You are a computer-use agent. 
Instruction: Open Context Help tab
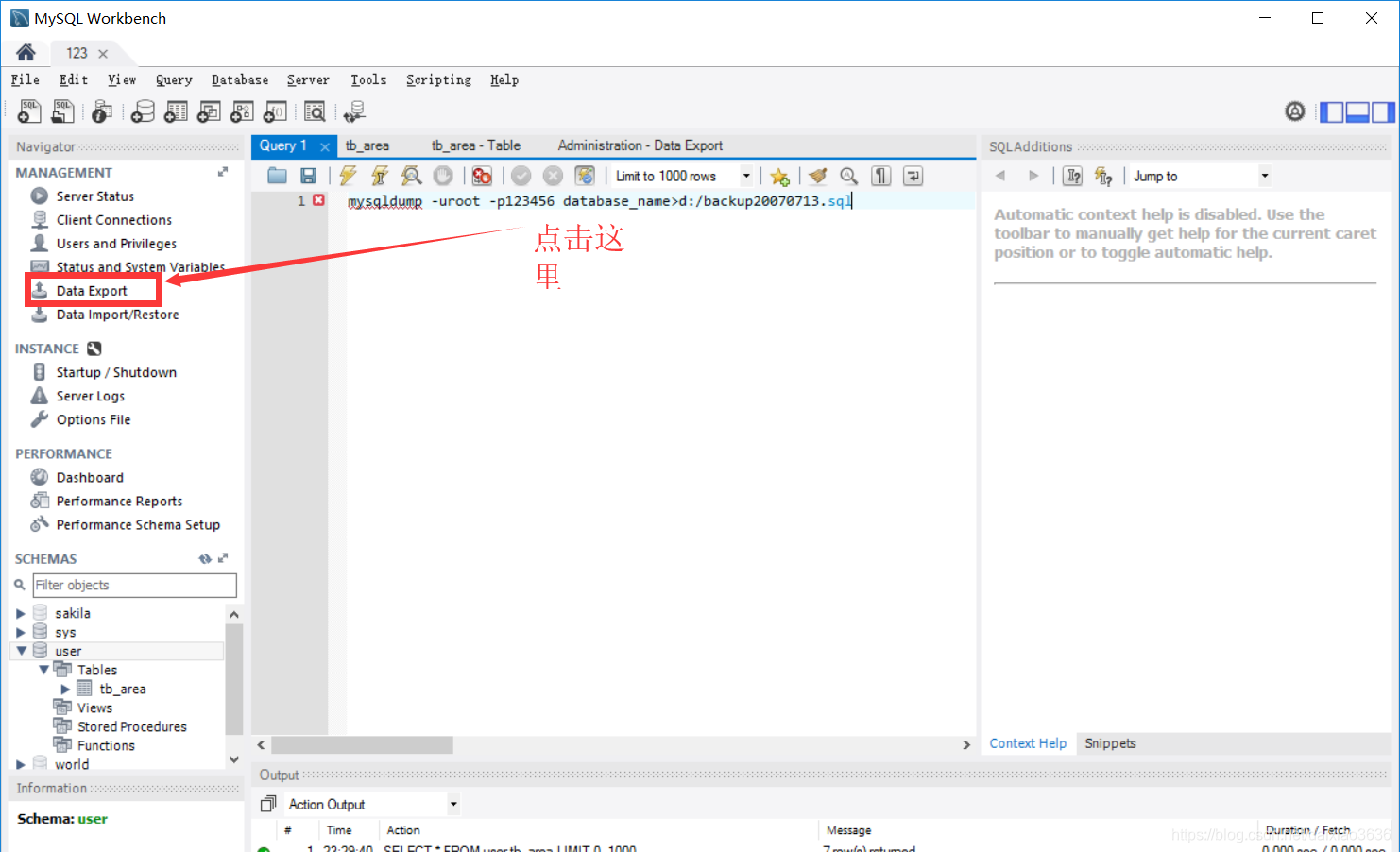[x=1028, y=743]
